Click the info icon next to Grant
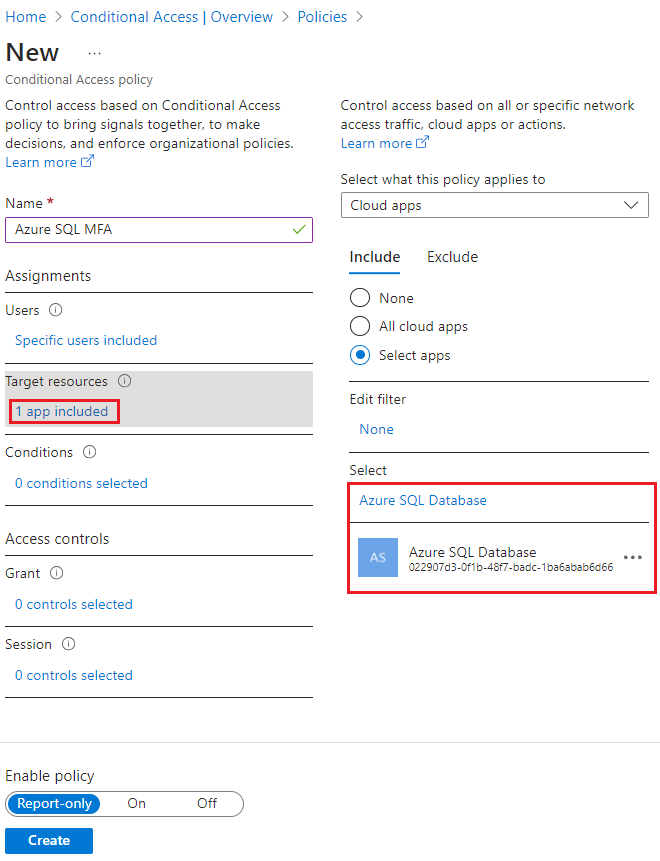 coord(58,573)
